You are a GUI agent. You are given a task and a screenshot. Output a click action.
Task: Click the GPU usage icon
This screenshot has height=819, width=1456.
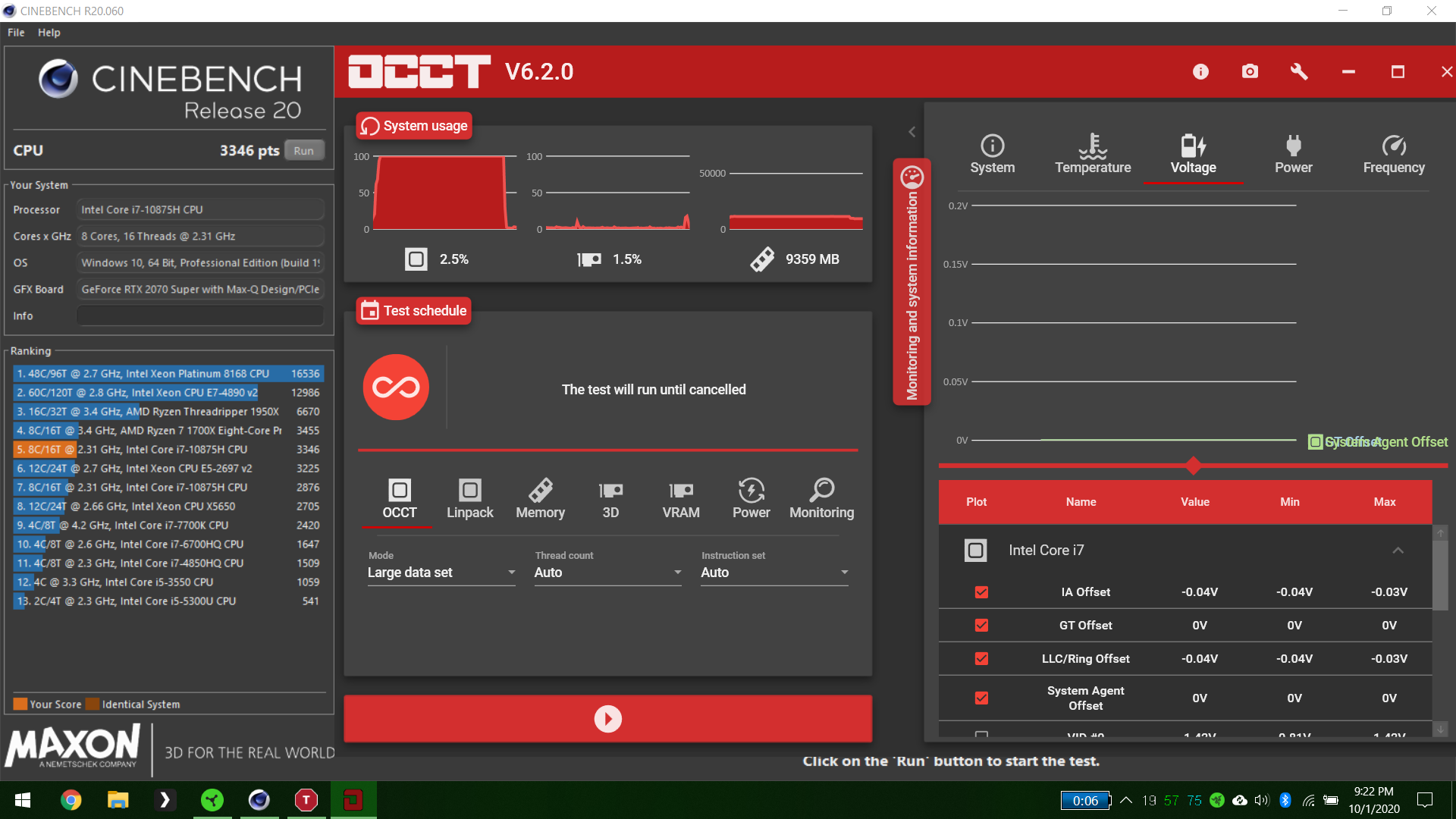click(589, 259)
